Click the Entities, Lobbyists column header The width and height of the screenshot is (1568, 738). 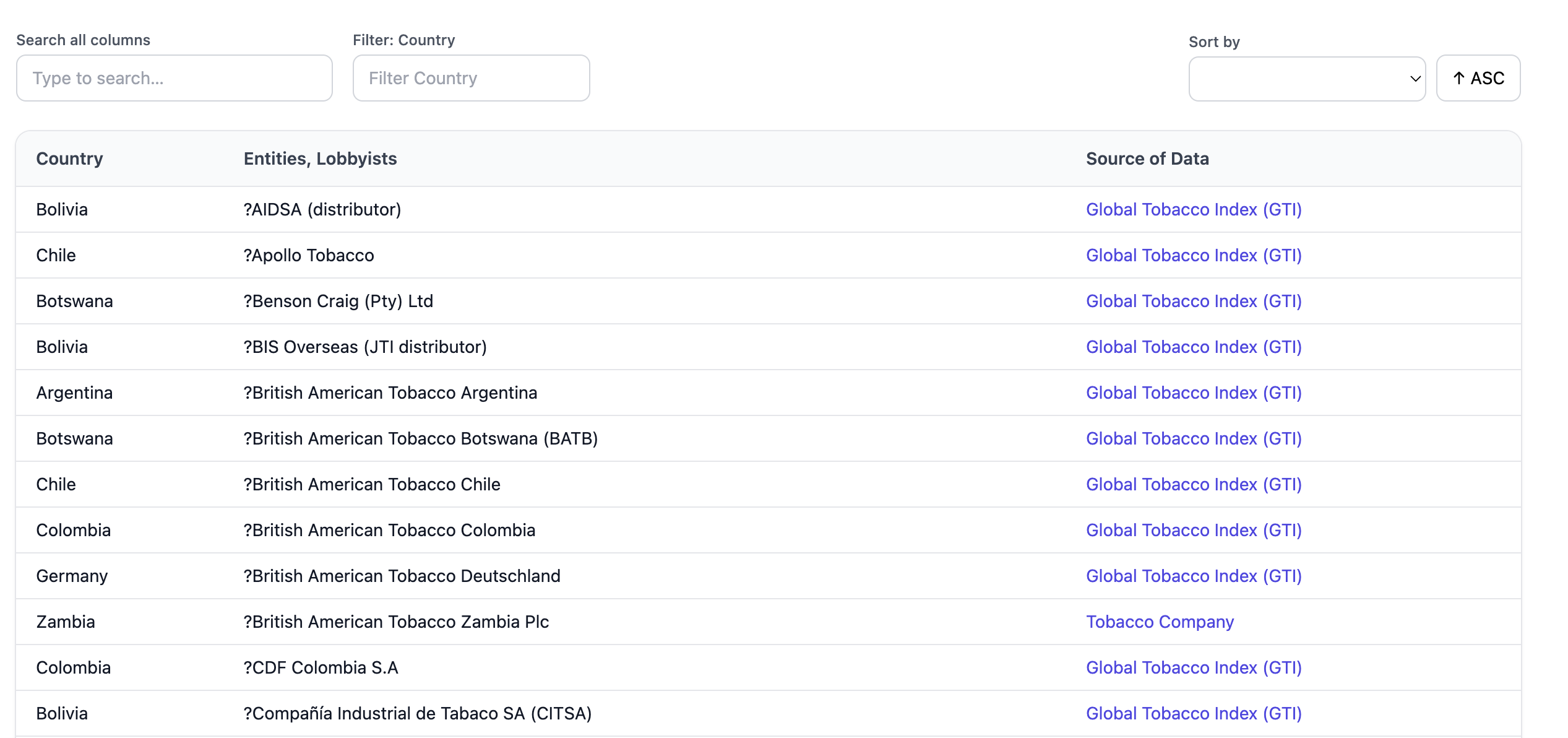320,158
